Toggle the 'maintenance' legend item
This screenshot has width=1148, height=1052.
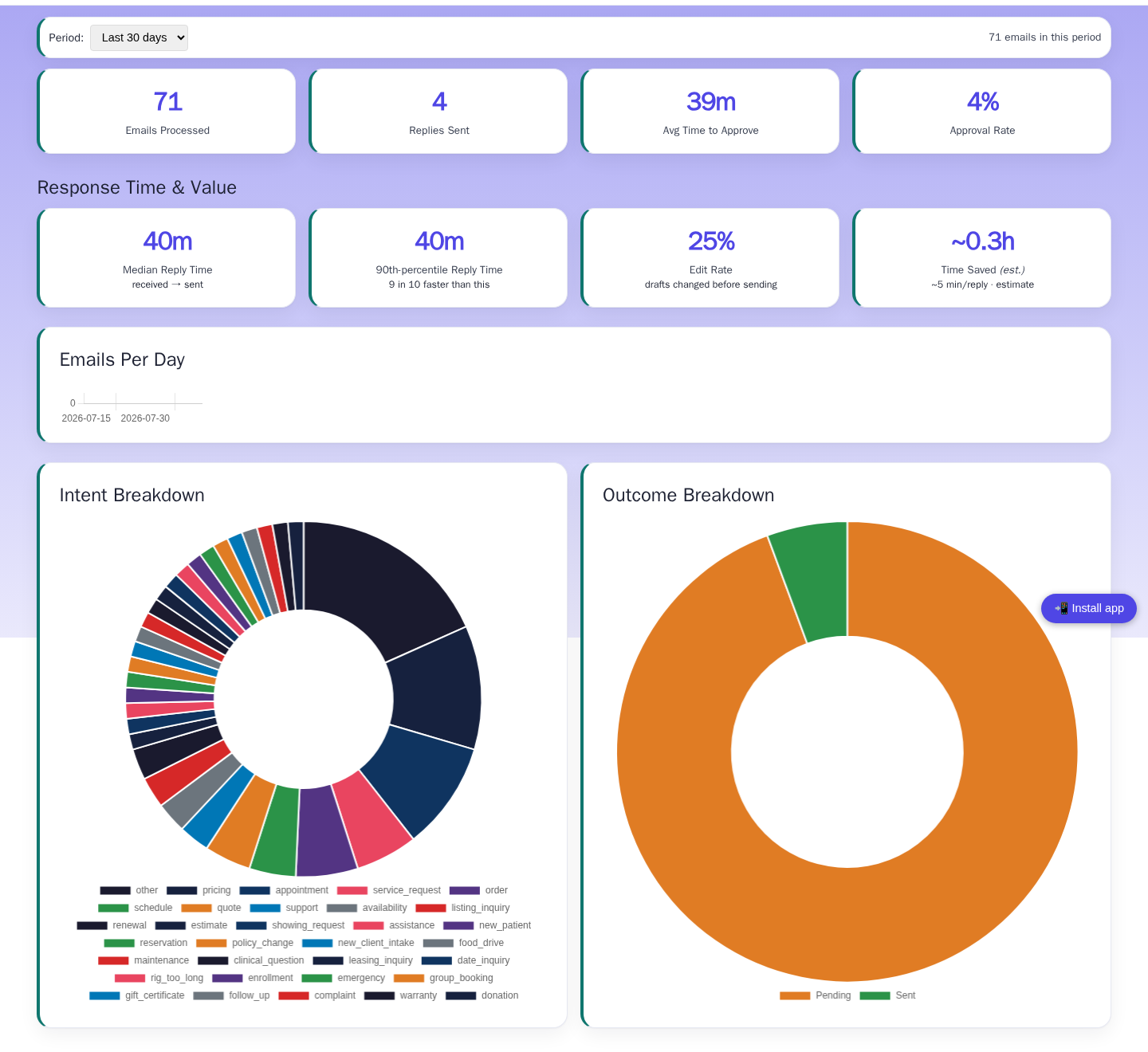pos(143,960)
